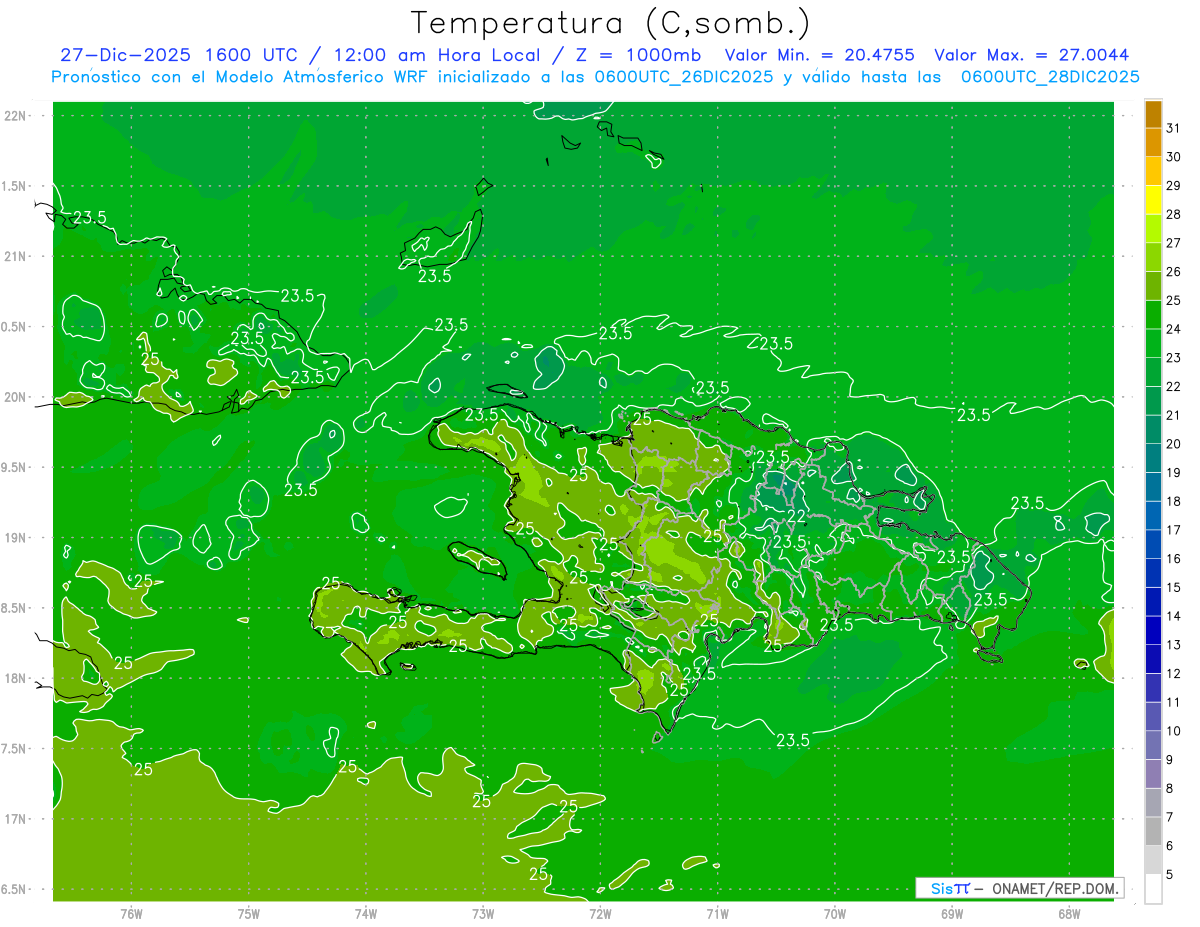Click the legend value '28'
Image resolution: width=1200 pixels, height=927 pixels.
tap(1174, 214)
